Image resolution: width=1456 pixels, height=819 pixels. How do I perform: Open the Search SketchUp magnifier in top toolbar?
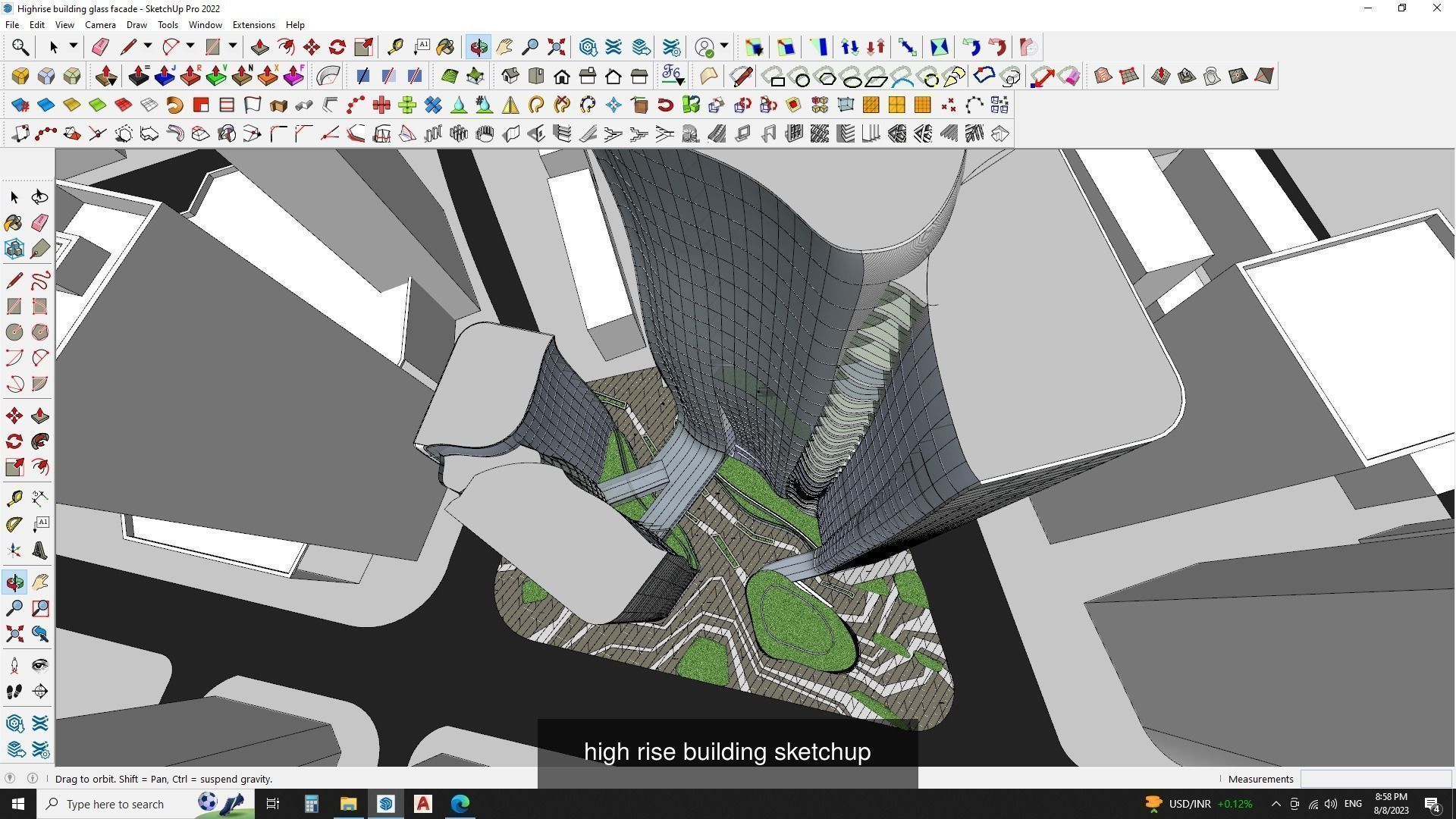click(x=20, y=47)
